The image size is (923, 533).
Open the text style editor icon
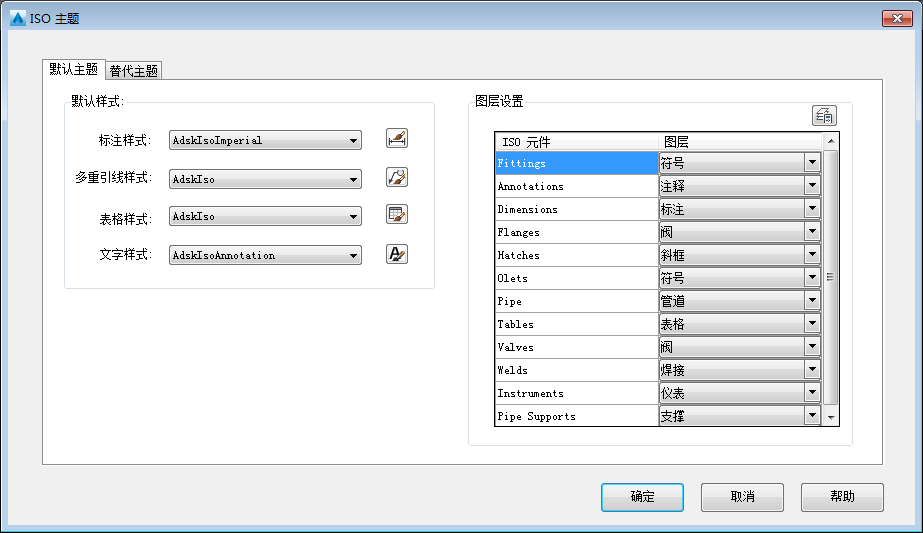[397, 254]
